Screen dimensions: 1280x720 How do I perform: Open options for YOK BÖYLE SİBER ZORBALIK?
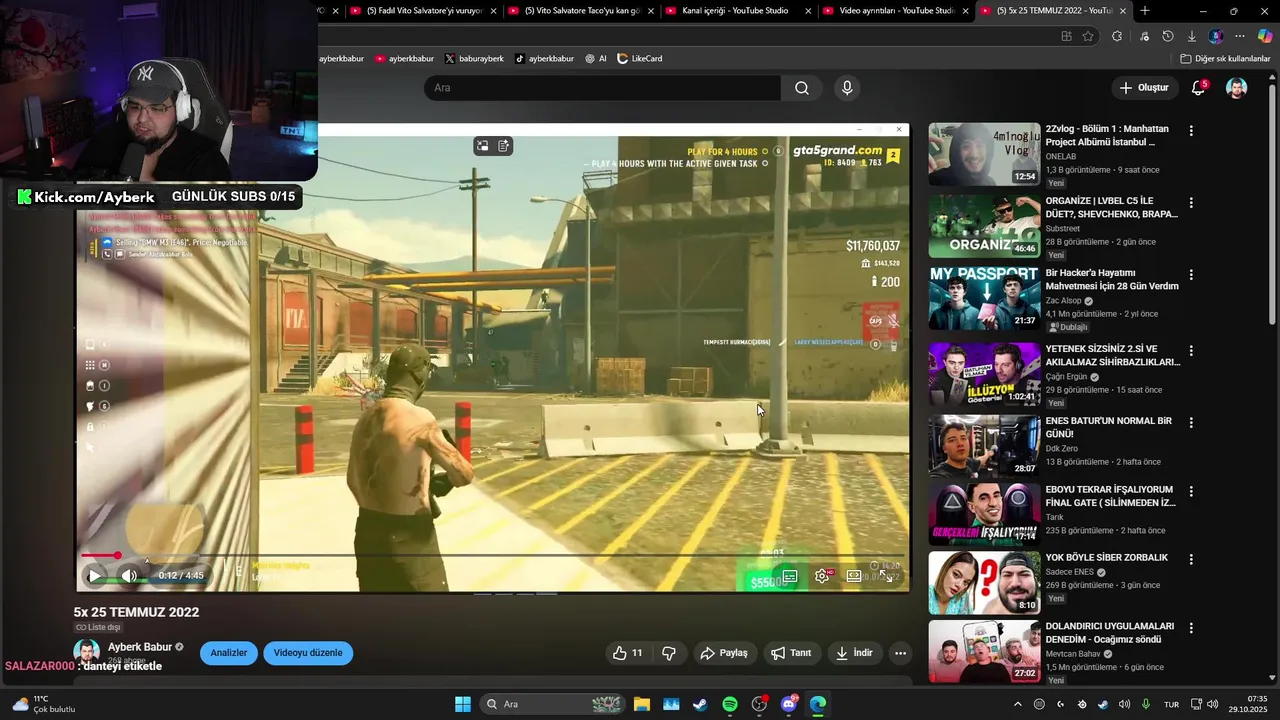pyautogui.click(x=1191, y=560)
